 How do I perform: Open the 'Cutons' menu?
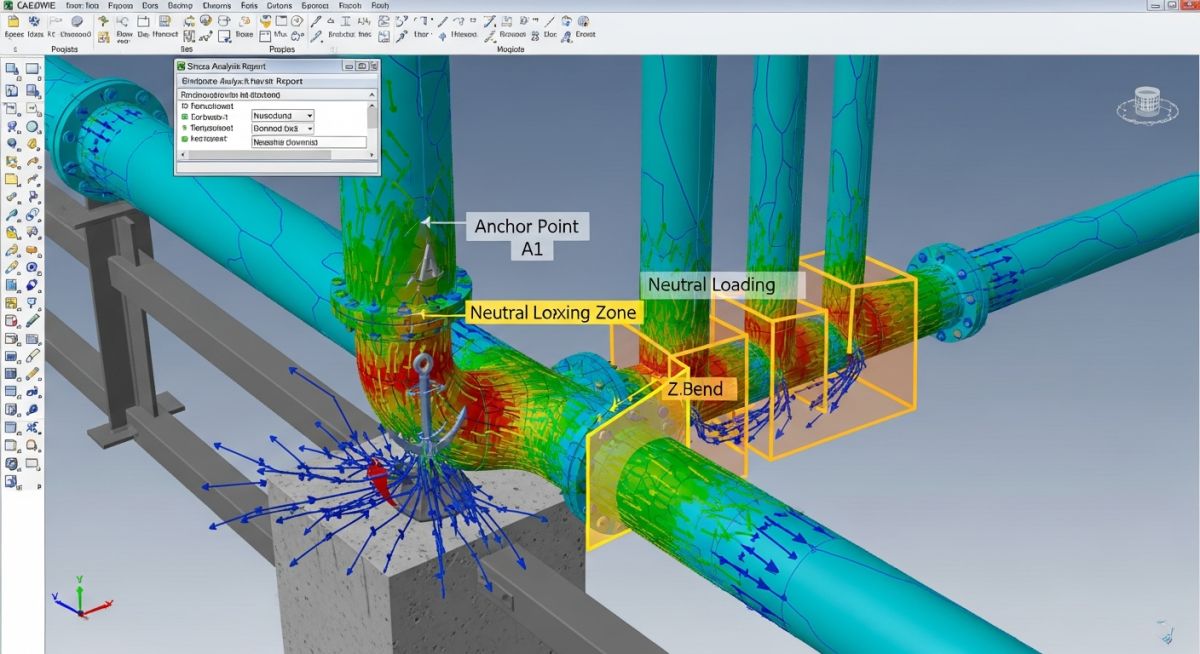point(279,6)
